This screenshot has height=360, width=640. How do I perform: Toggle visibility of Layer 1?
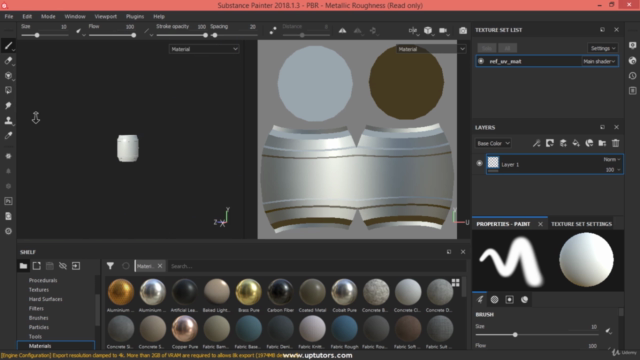pyautogui.click(x=479, y=163)
